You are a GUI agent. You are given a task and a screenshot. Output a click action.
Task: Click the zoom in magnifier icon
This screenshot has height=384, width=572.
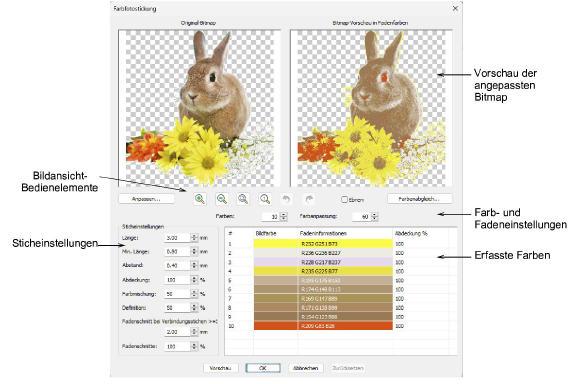200,199
